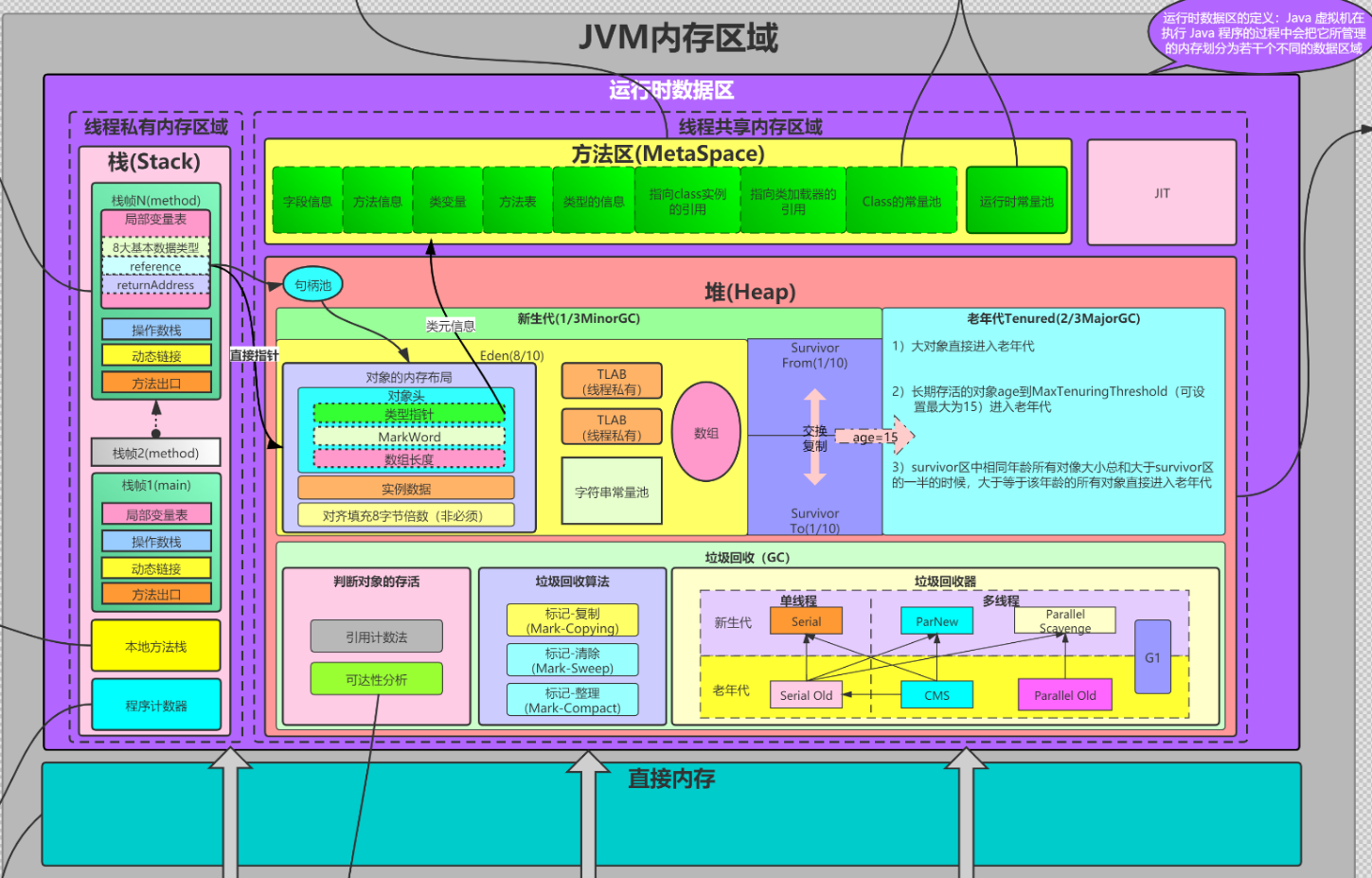
Task: Click the Survivor To(1/10) label
Action: [814, 521]
